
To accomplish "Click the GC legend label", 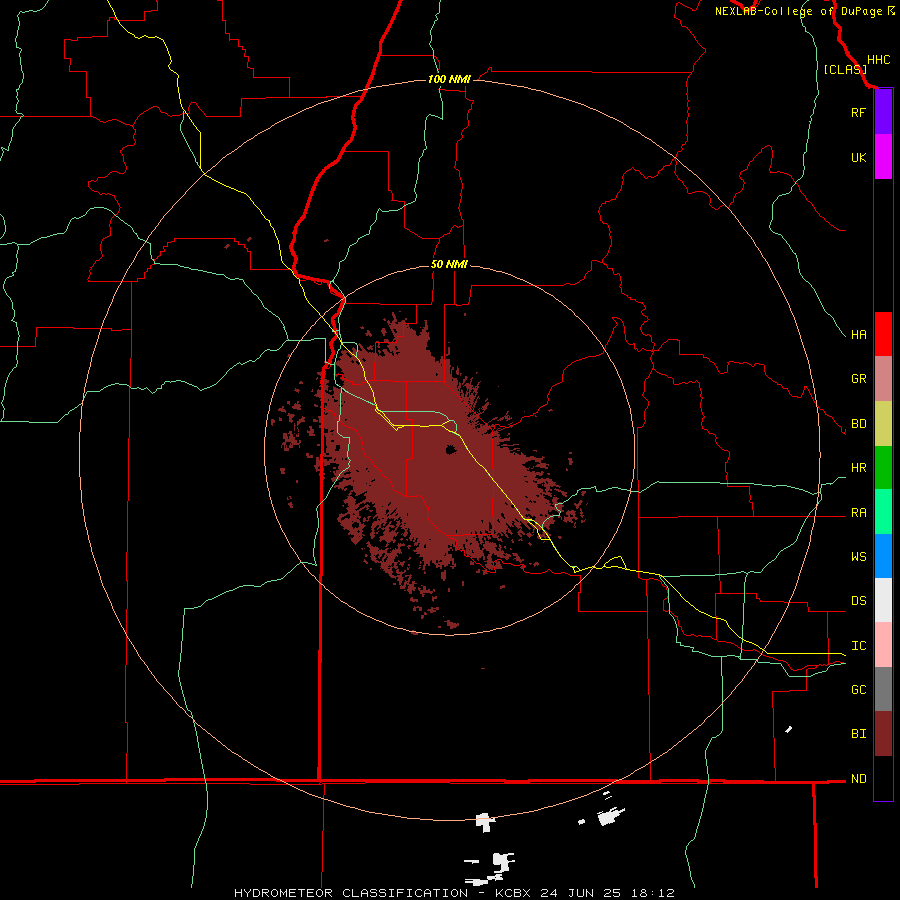I will 858,689.
